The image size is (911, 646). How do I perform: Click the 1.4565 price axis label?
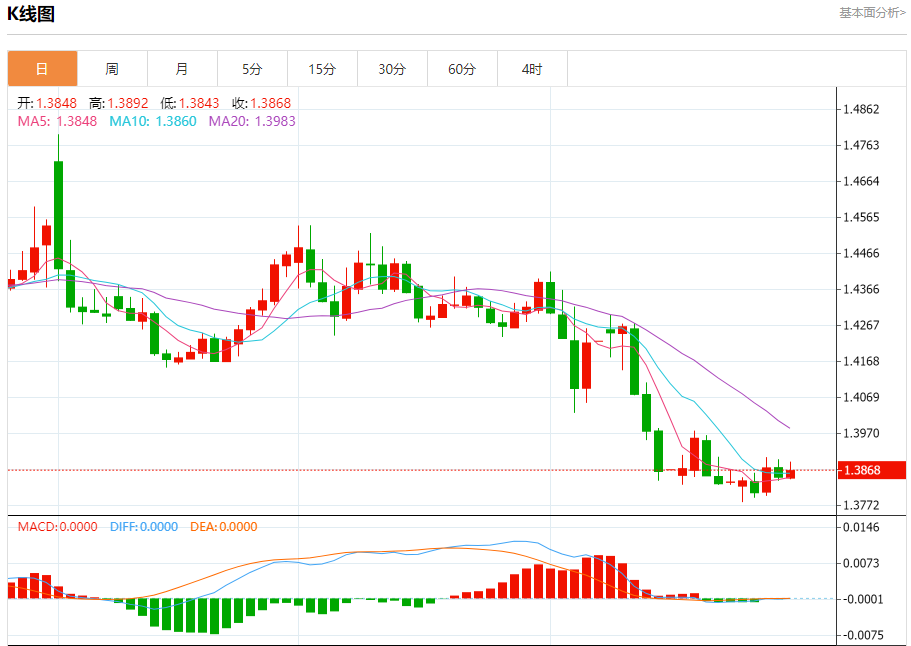click(x=862, y=217)
